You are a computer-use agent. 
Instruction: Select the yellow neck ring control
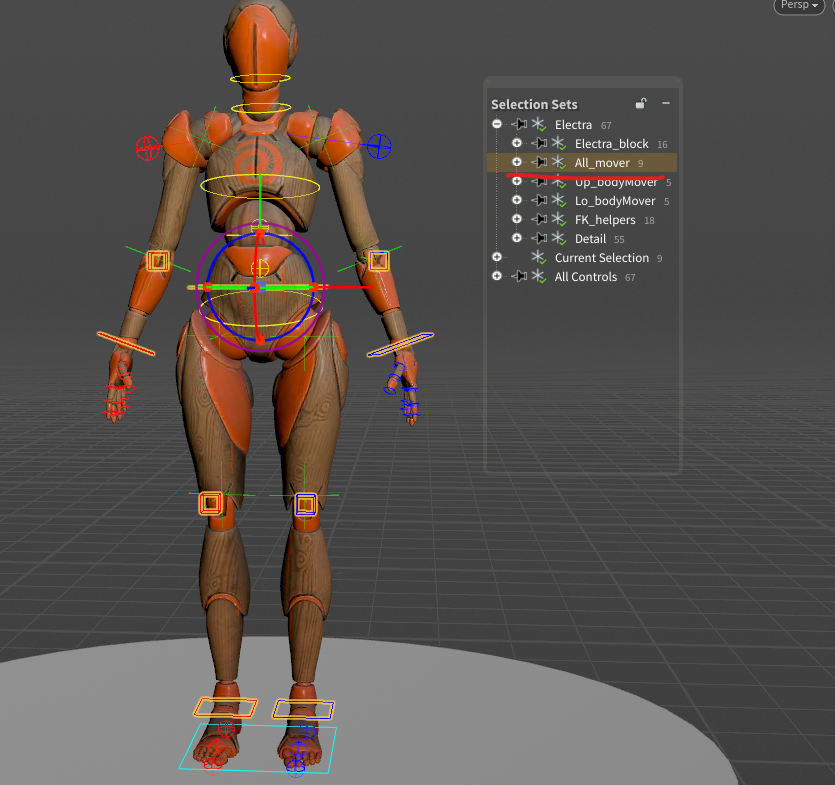tap(261, 108)
